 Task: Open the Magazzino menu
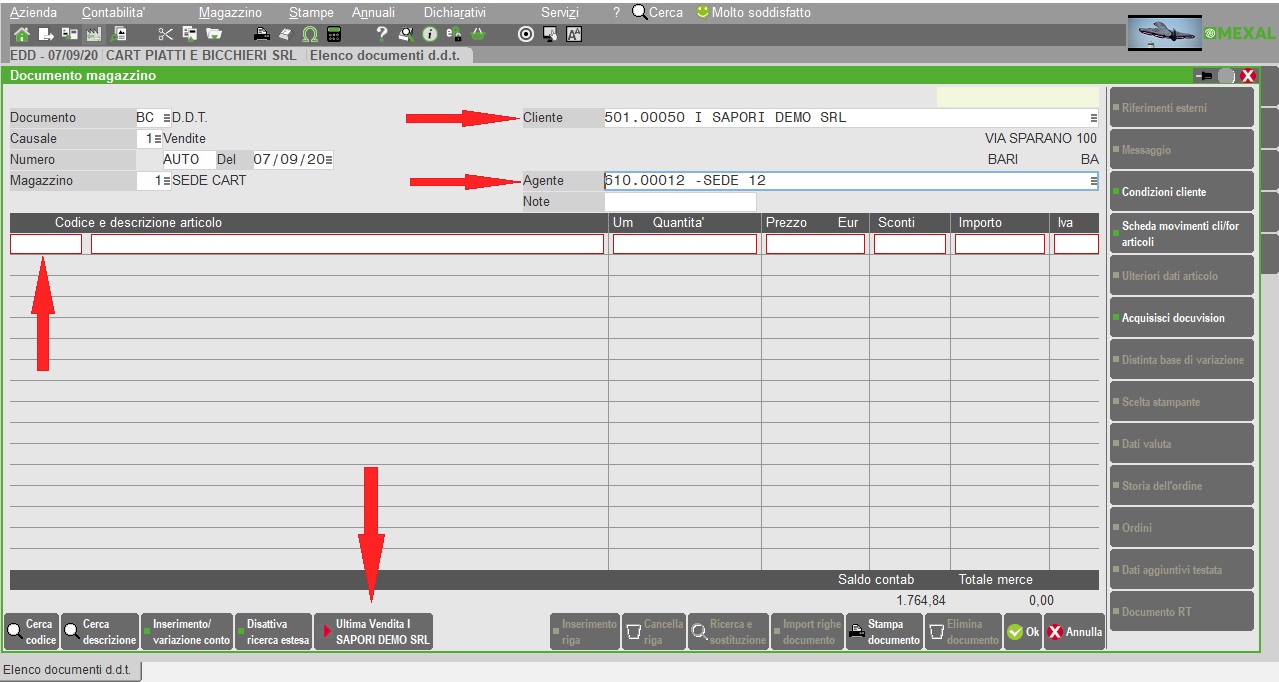coord(230,13)
